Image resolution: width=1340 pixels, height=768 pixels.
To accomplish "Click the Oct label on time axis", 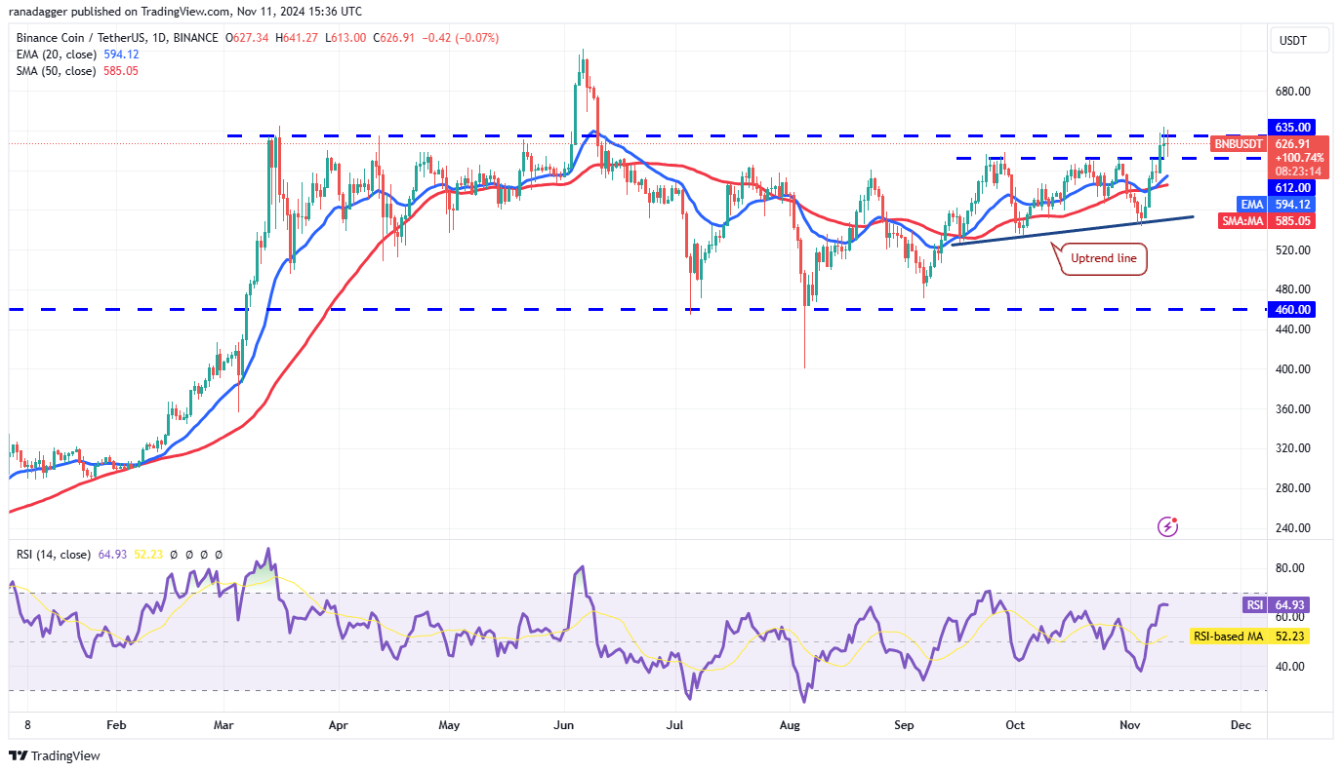I will 1015,724.
